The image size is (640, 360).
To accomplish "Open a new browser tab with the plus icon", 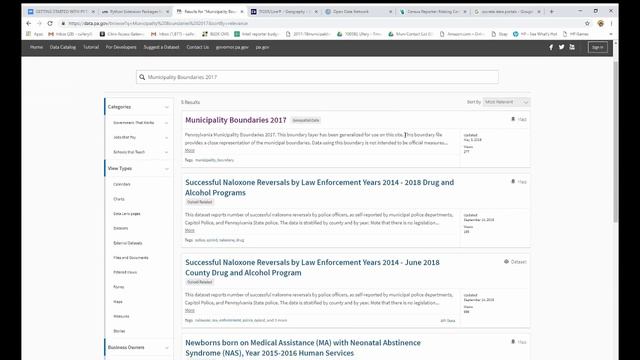I will coord(551,11).
